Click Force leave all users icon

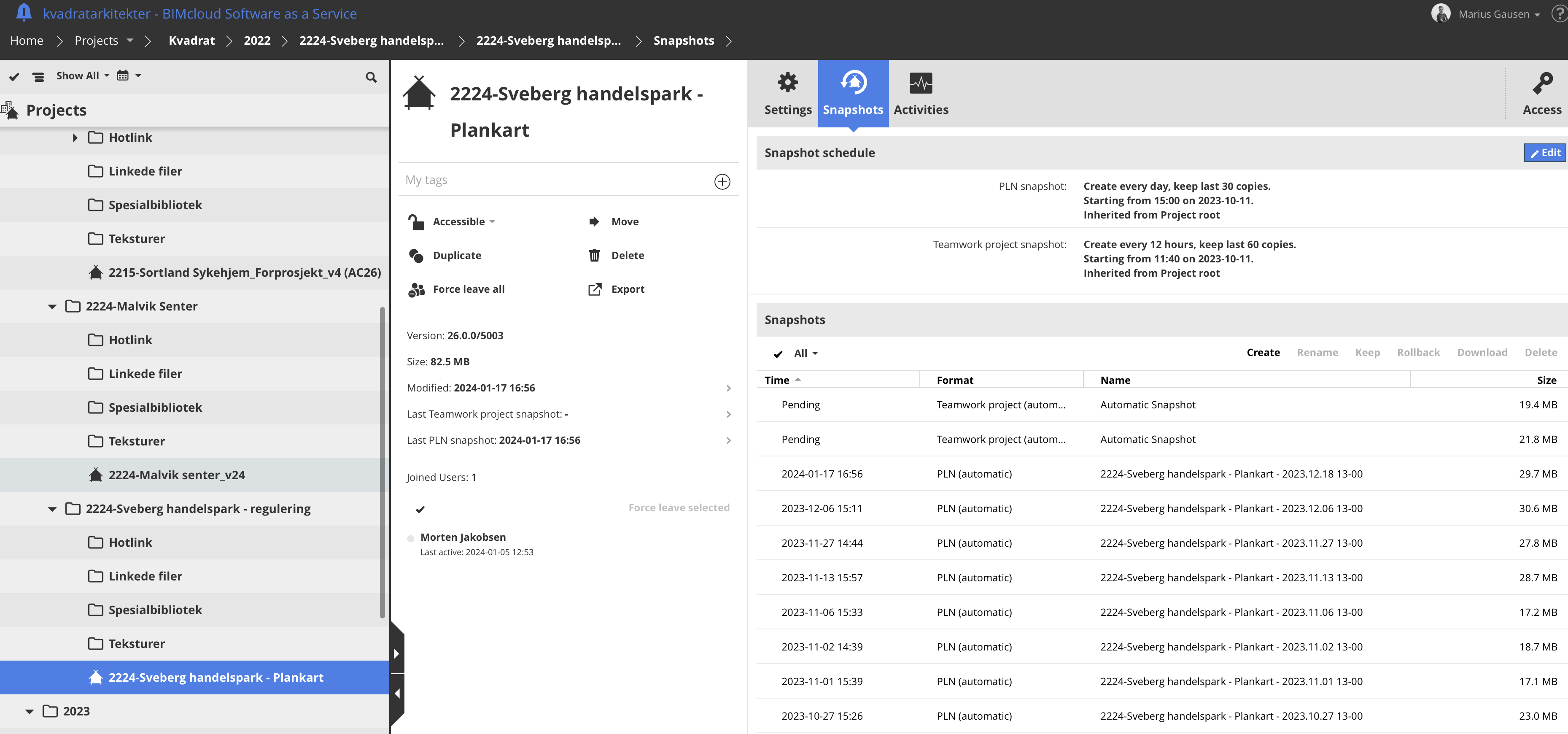coord(416,290)
